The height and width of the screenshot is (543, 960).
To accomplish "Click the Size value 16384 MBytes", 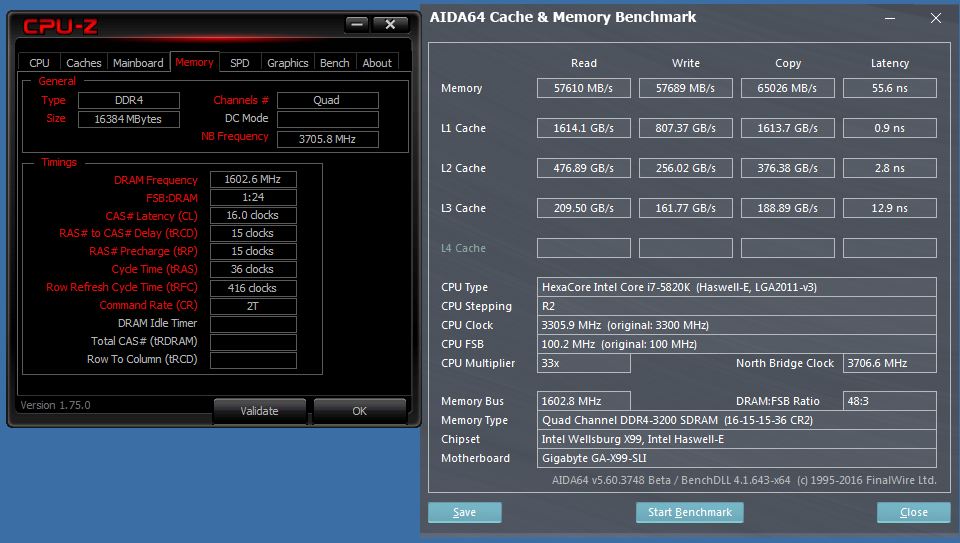I will [129, 119].
